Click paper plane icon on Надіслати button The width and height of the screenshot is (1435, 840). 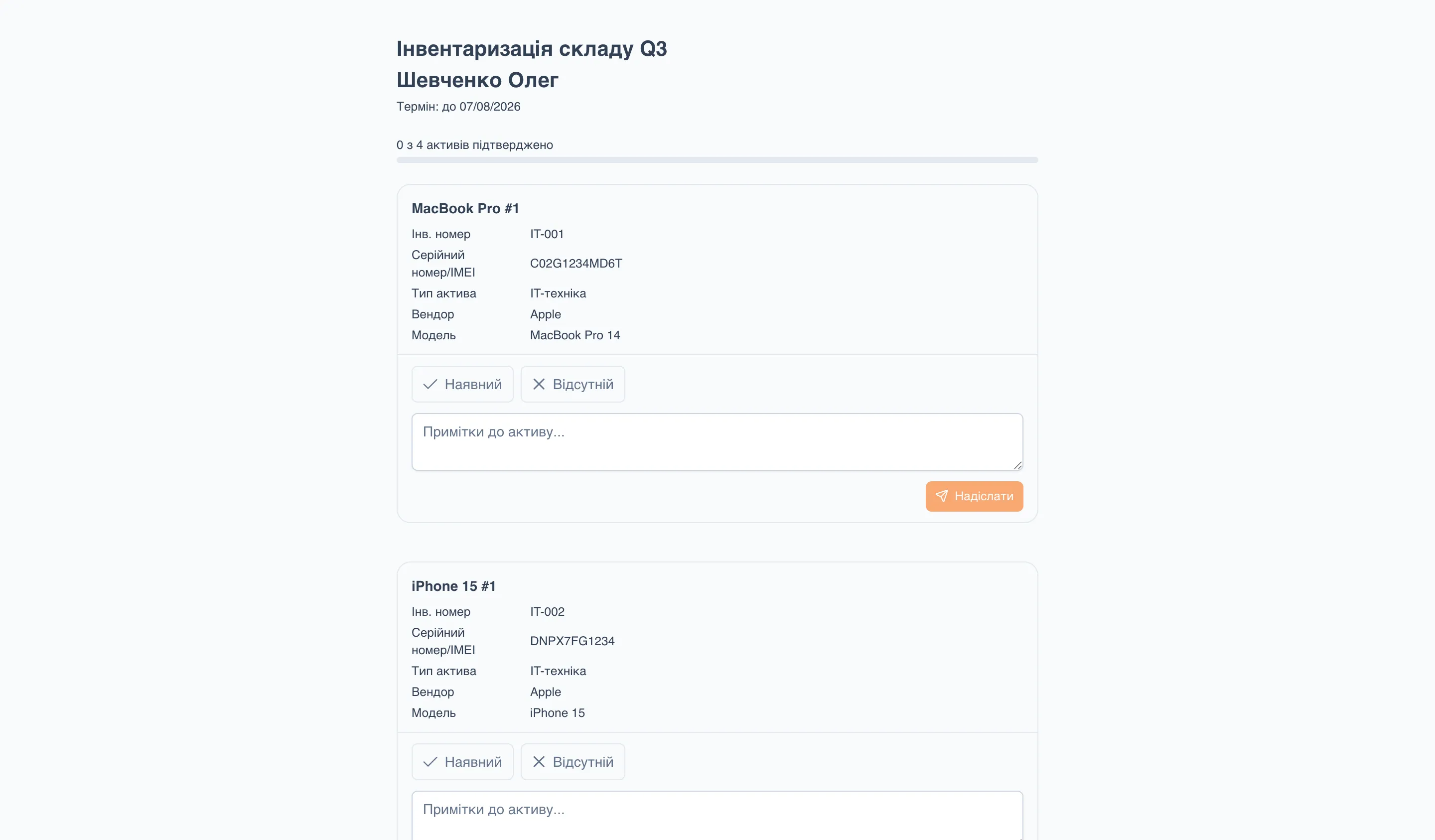[x=942, y=496]
